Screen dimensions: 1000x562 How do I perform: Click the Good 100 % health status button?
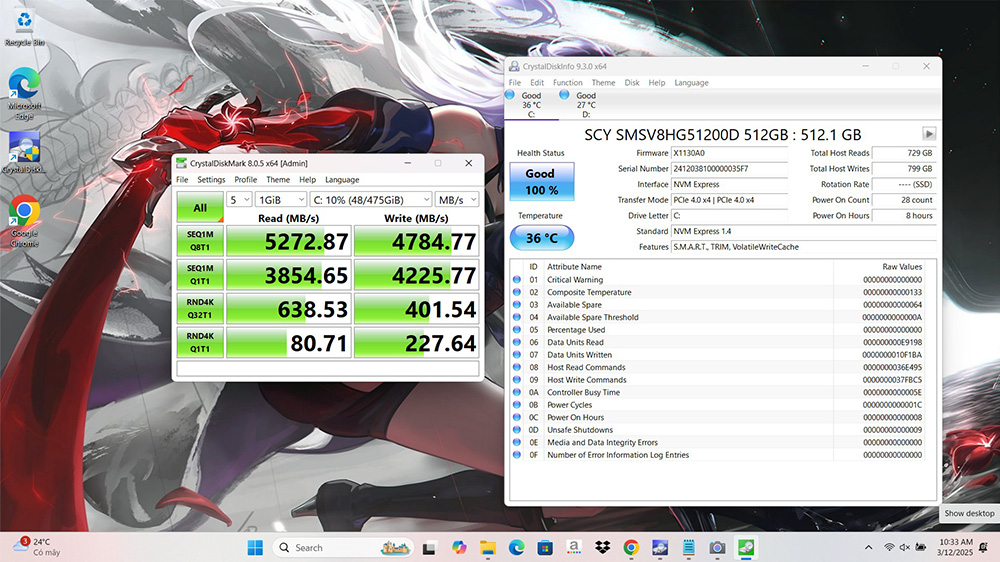pyautogui.click(x=541, y=182)
